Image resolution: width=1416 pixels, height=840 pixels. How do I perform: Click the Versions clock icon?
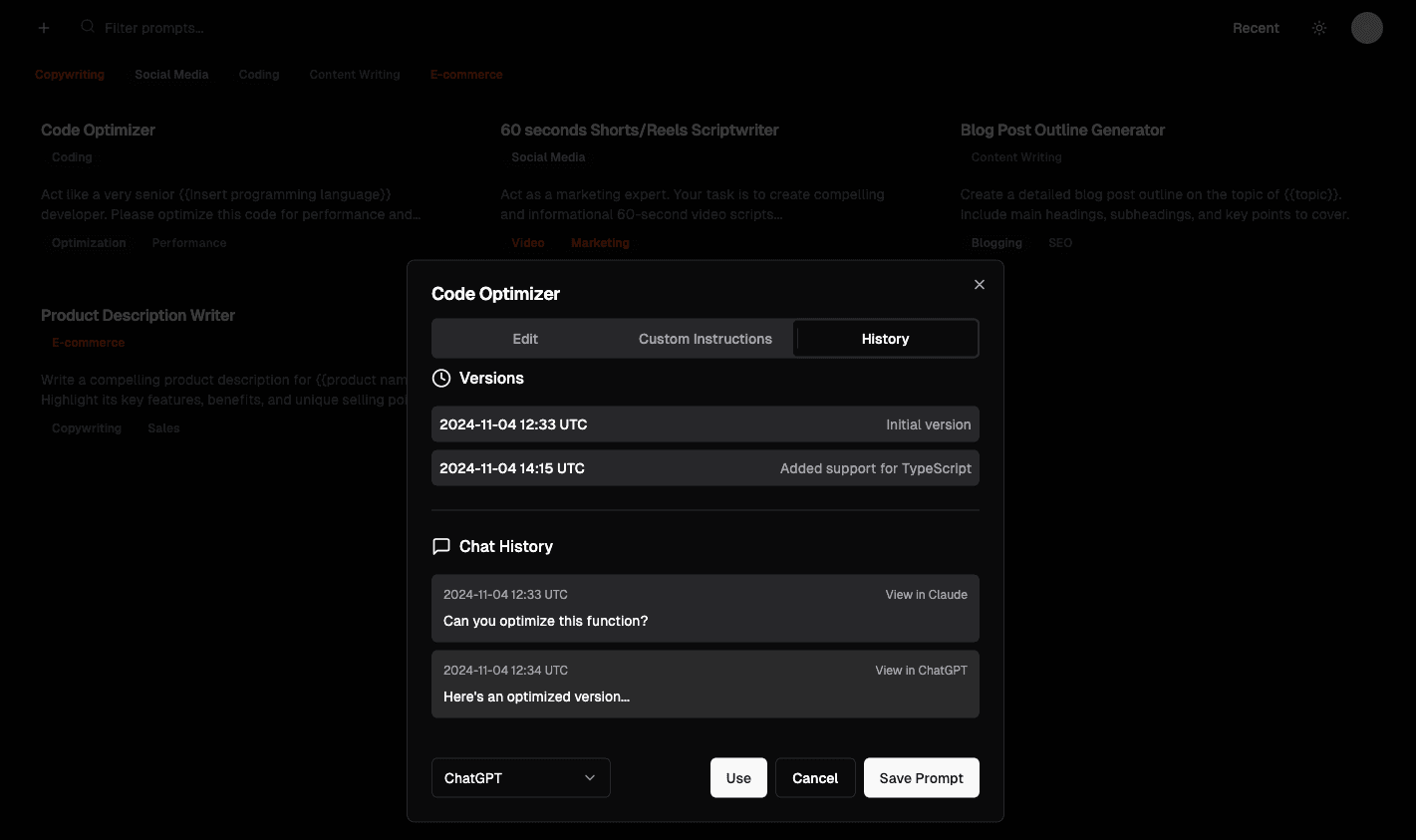441,379
